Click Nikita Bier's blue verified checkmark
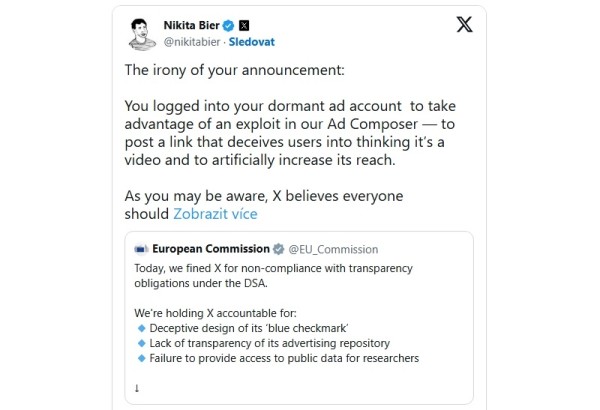 (228, 26)
